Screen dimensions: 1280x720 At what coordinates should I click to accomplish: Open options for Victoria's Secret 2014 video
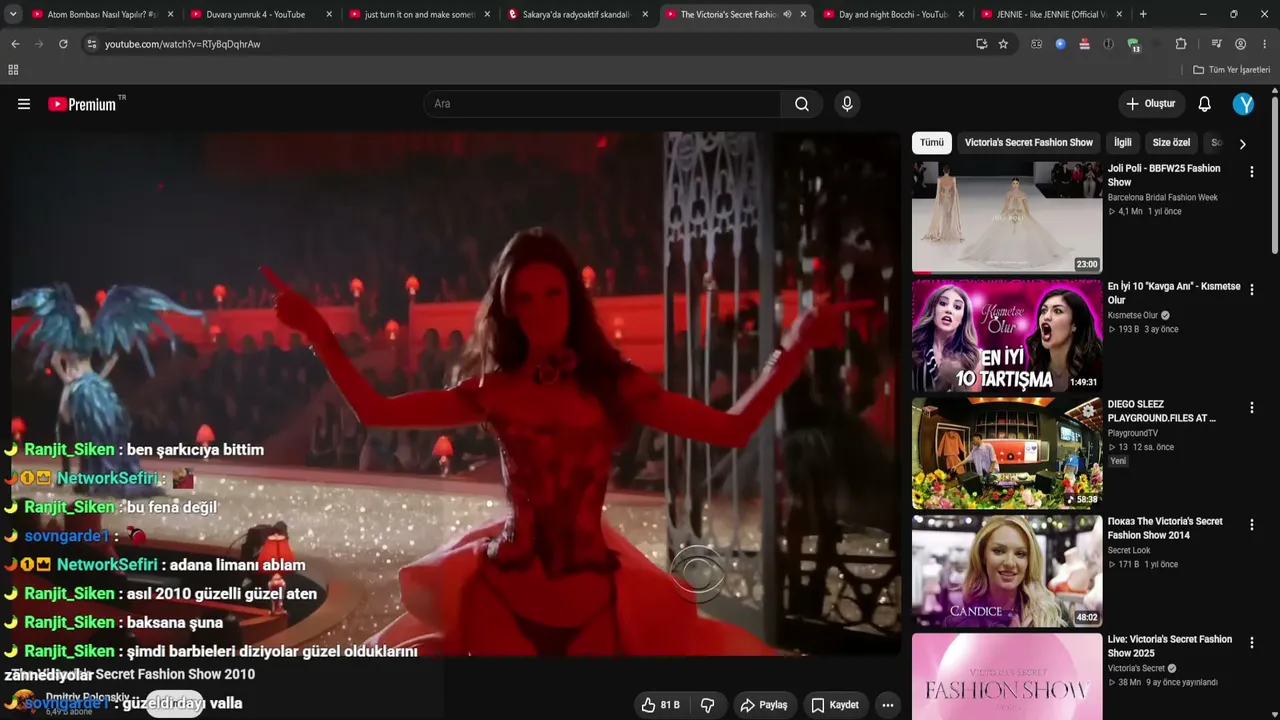[x=1251, y=525]
